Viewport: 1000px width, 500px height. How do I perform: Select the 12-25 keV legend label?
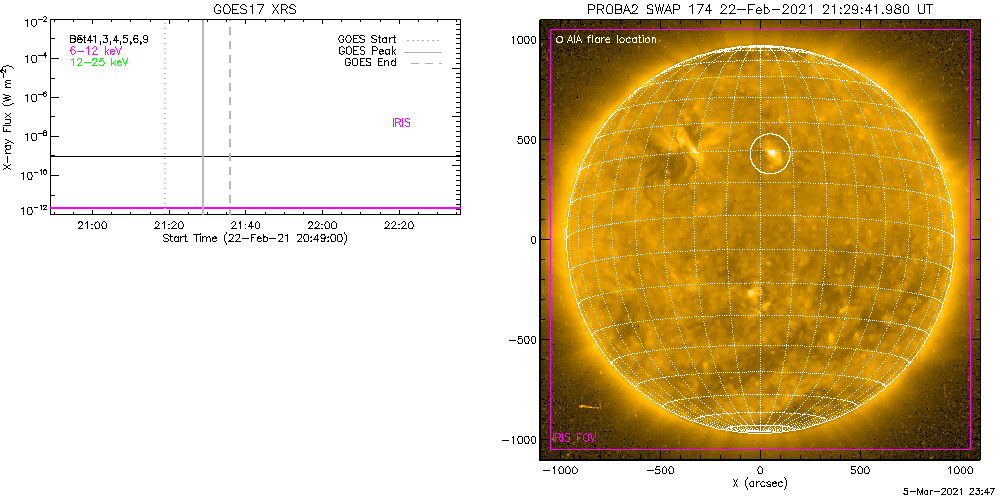(x=99, y=62)
